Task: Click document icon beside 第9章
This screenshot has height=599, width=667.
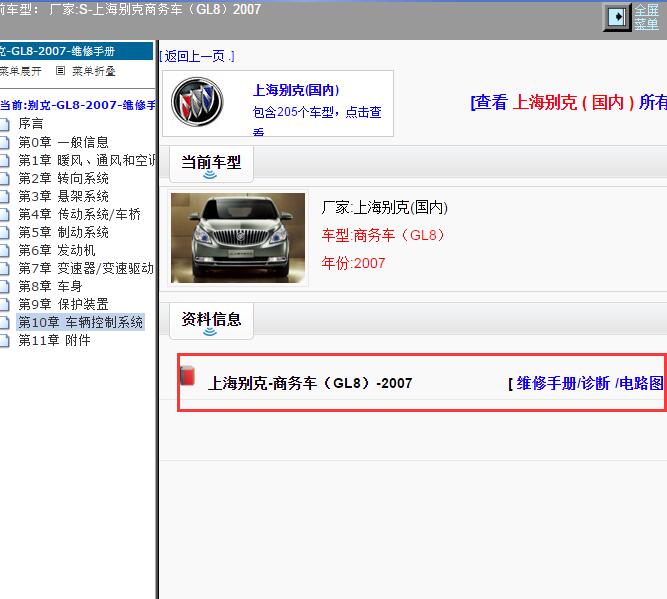Action: point(4,305)
